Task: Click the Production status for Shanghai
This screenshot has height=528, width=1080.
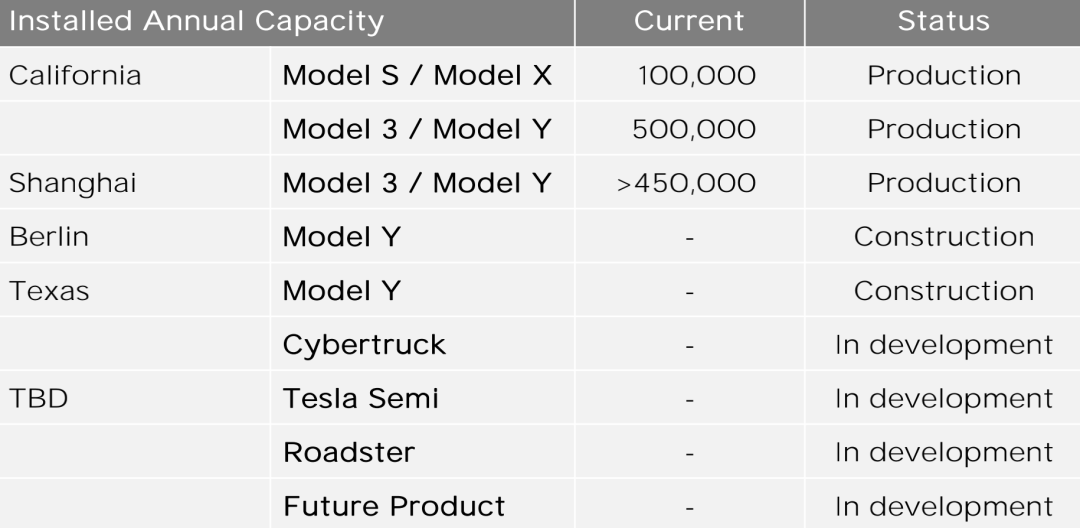Action: coord(943,184)
